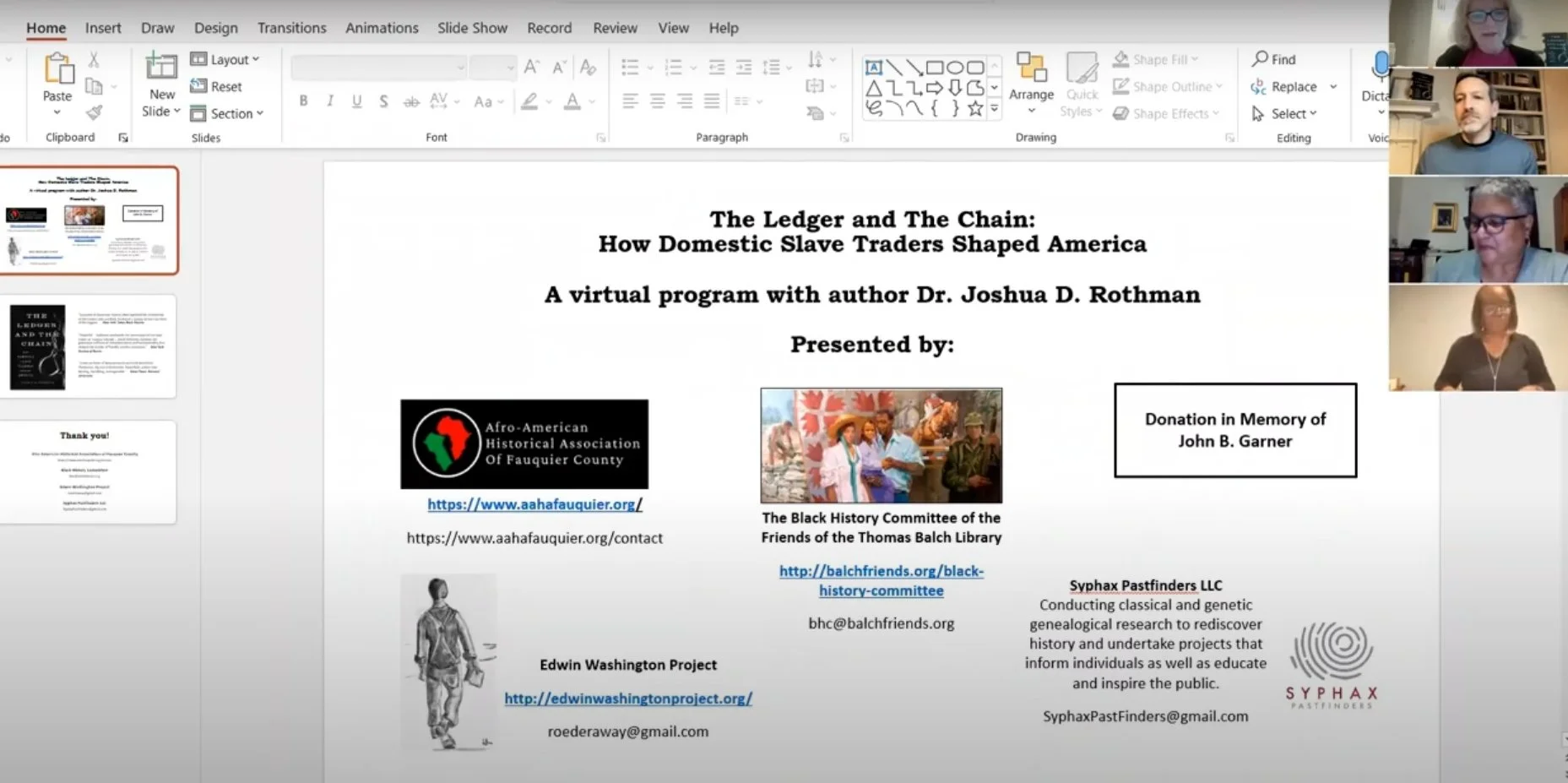The image size is (1568, 783).
Task: Click the Clear All Formatting icon
Action: coord(588,67)
